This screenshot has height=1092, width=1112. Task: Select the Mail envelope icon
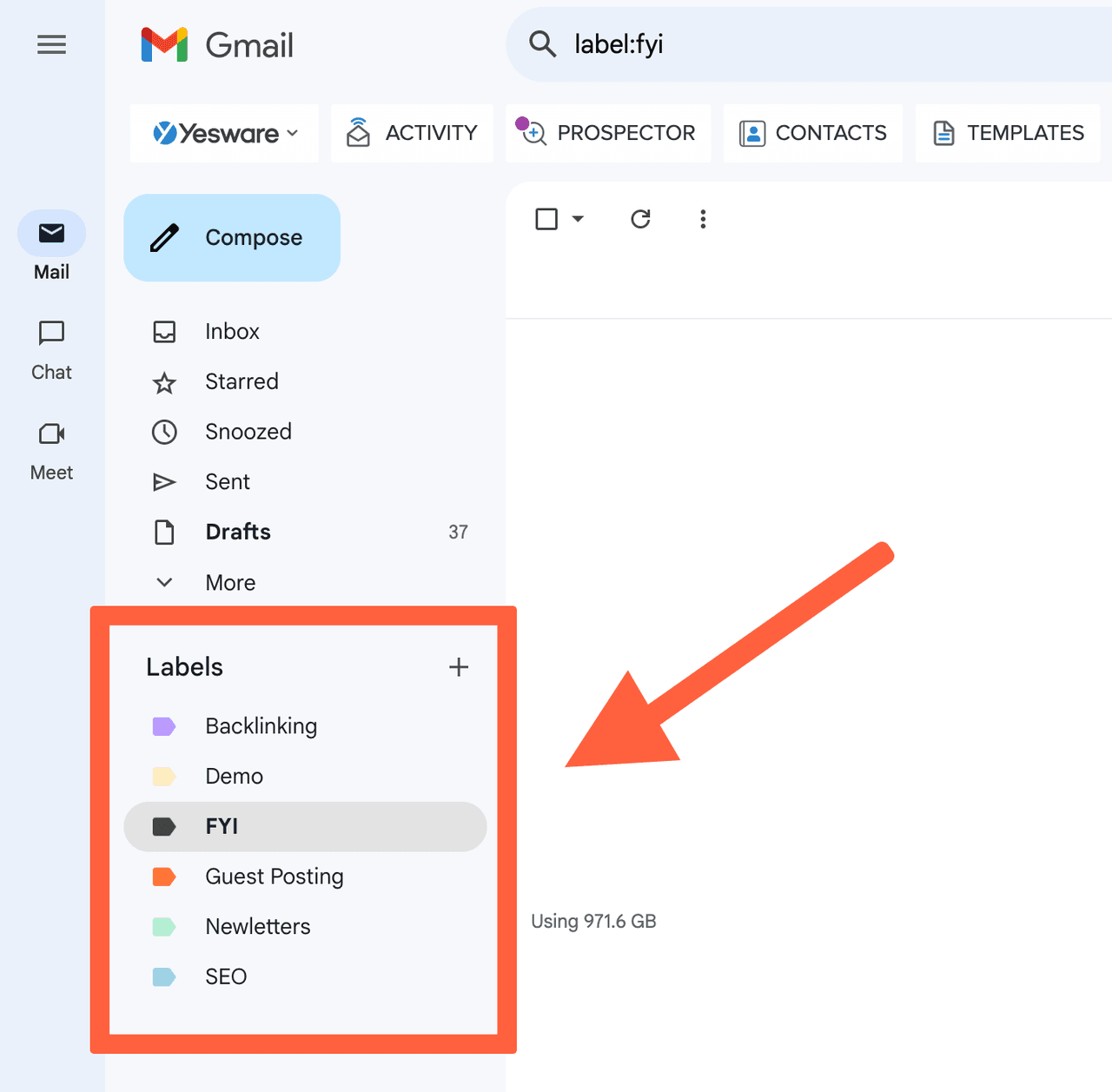click(x=51, y=233)
